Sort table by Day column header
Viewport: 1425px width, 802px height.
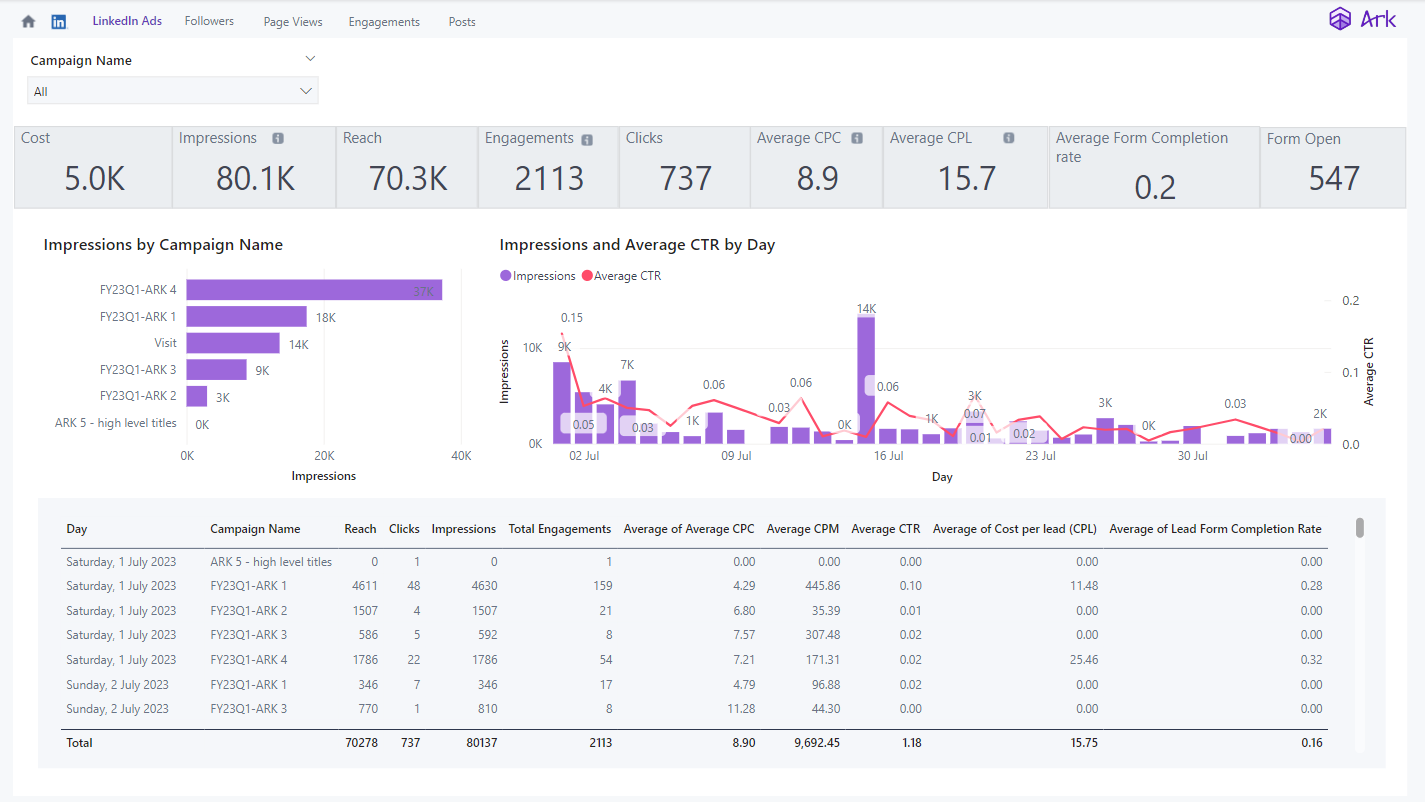(x=77, y=529)
